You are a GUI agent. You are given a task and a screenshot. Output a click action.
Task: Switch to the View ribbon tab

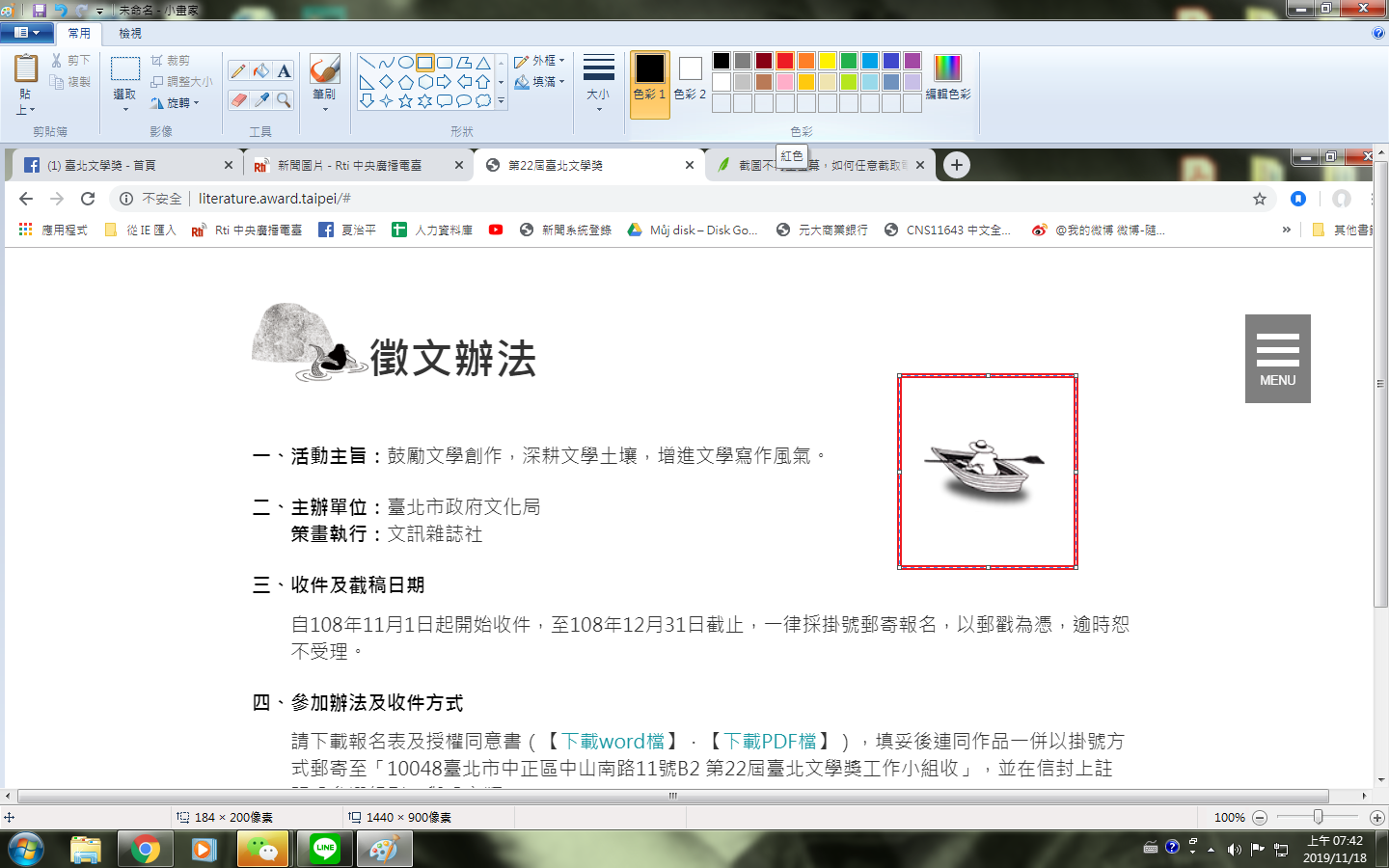tap(130, 34)
